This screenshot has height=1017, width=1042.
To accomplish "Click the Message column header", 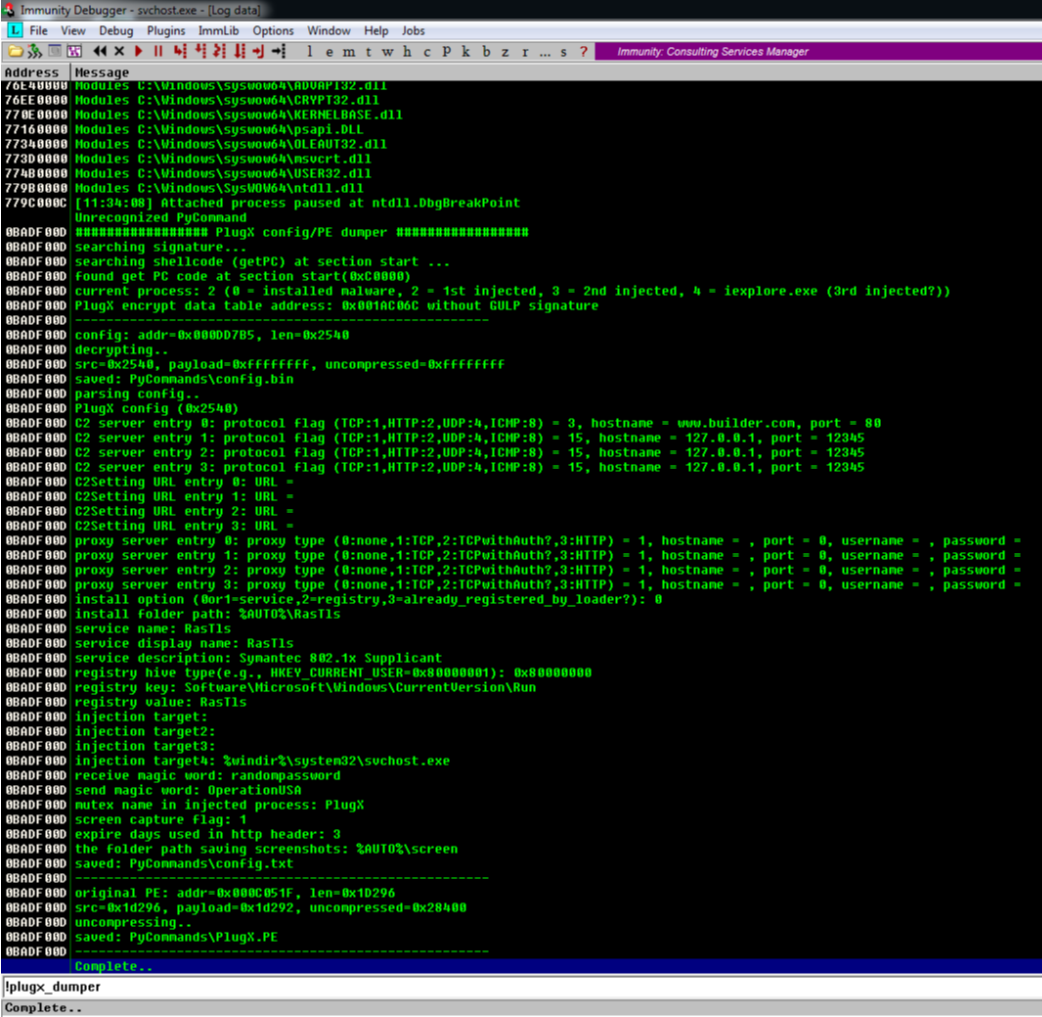I will [x=102, y=72].
